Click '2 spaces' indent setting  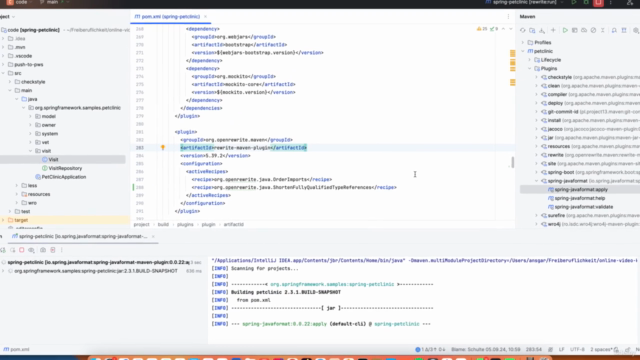coord(601,349)
